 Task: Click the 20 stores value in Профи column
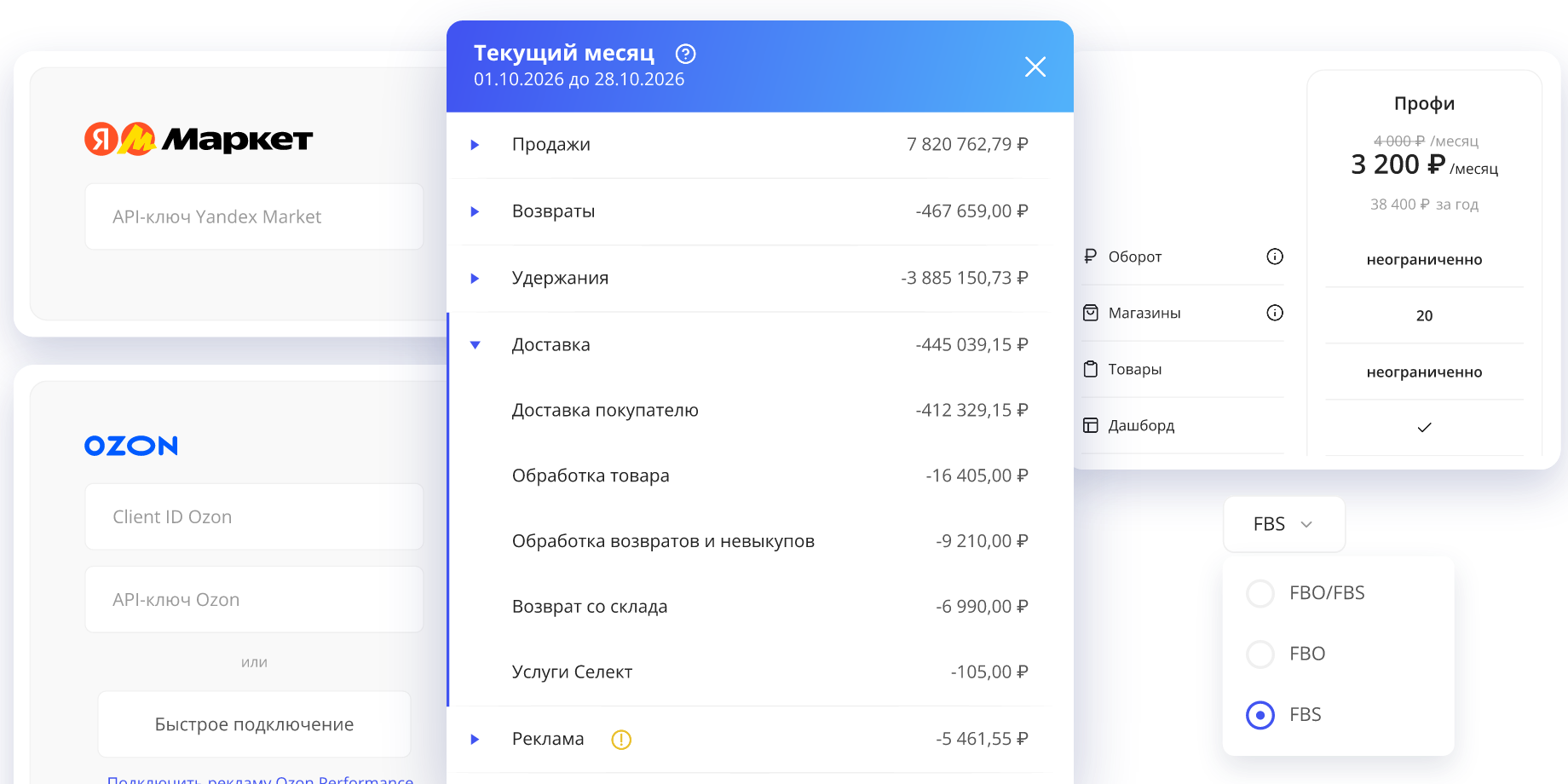point(1425,316)
